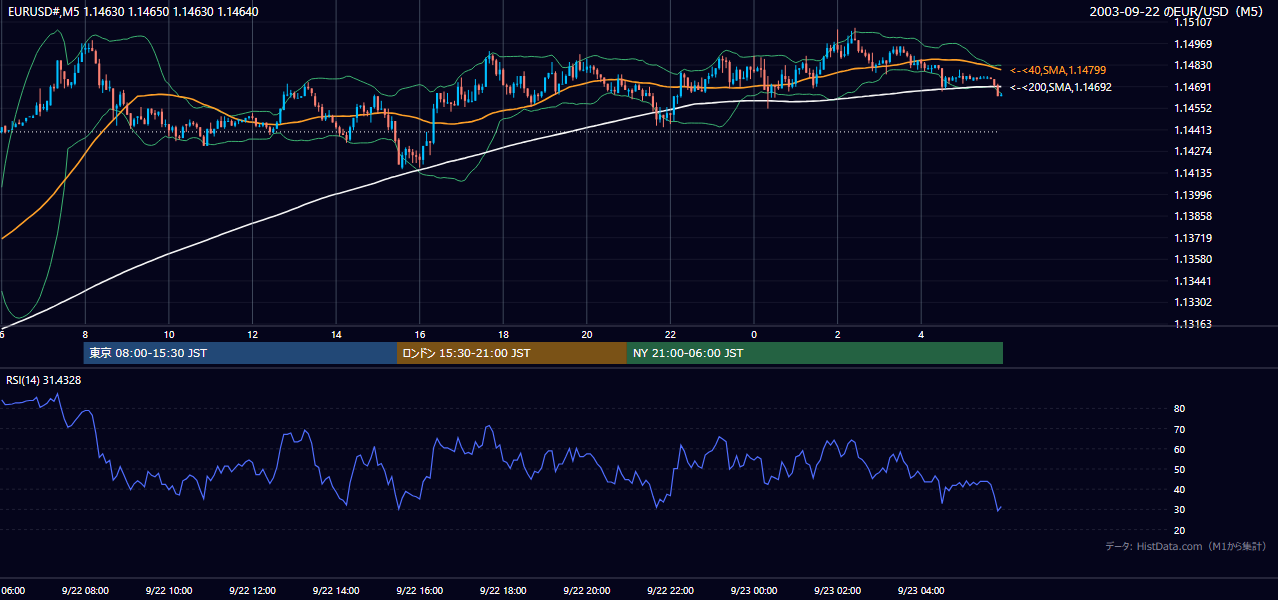Click RSI scale value 70
1278x600 pixels.
(x=1180, y=429)
